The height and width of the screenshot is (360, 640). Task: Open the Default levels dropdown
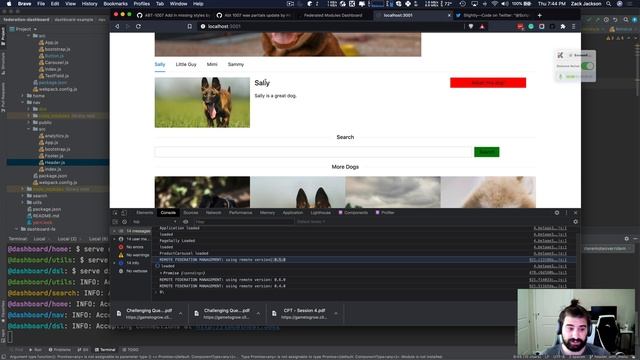[311, 222]
